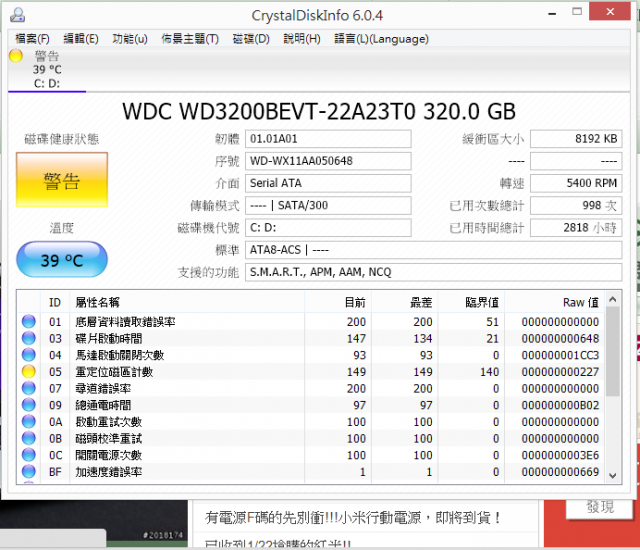Select the 底層資料讀取錯誤率 attribute row
Viewport: 640px width, 550px height.
311,322
